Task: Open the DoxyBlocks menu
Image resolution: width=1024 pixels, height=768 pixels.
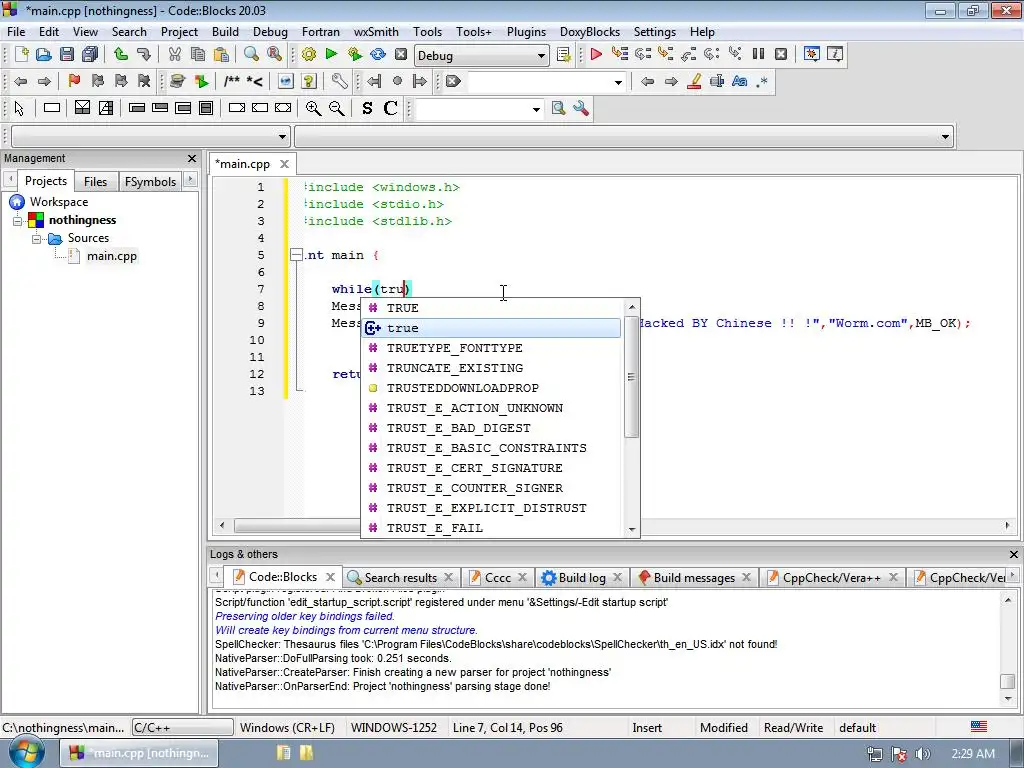Action: pyautogui.click(x=590, y=31)
